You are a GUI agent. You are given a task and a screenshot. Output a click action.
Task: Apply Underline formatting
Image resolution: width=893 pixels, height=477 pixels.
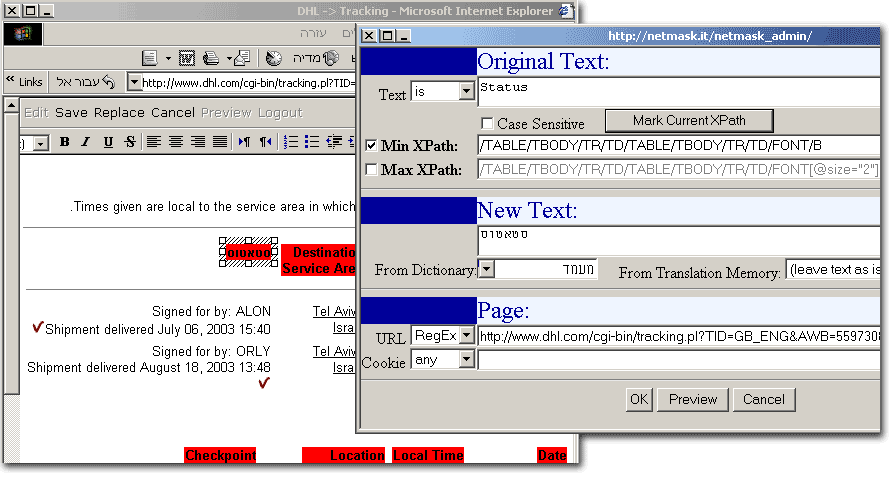[108, 142]
